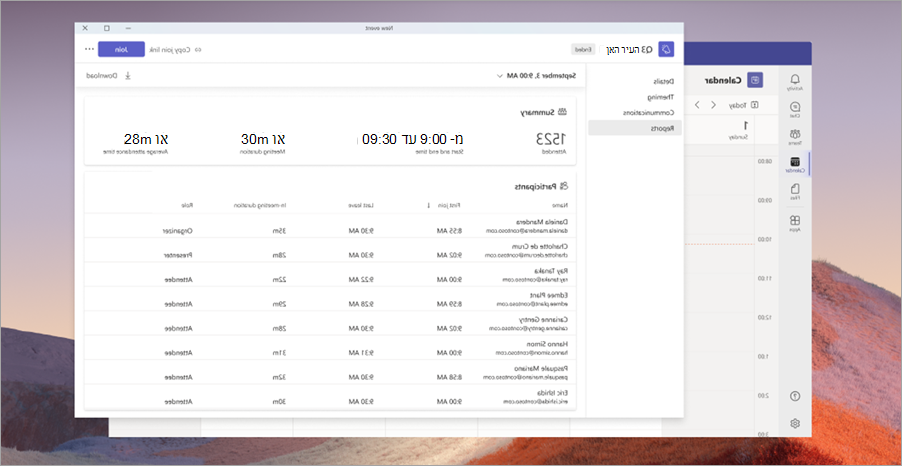
Task: Click the Help question mark icon
Action: click(795, 396)
